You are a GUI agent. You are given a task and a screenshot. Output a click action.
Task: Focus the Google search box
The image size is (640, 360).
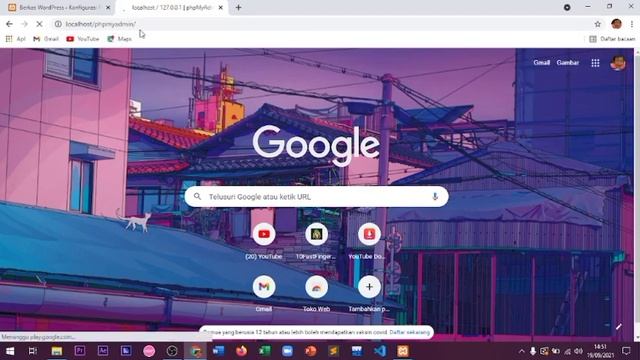316,197
